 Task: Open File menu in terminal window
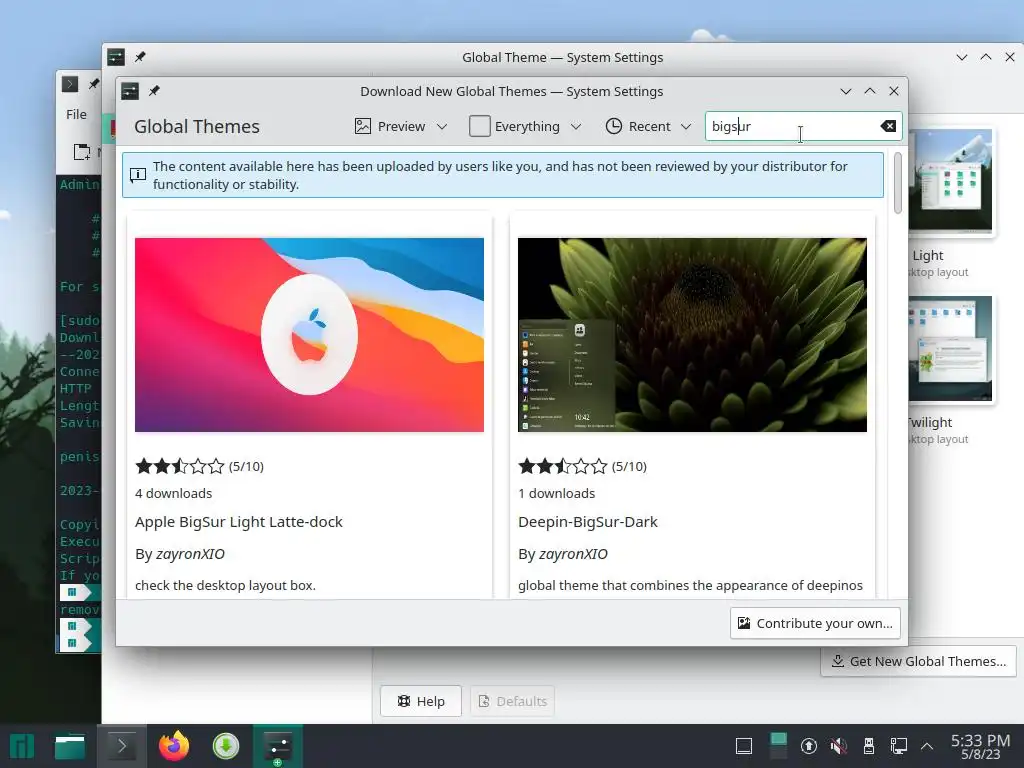76,114
